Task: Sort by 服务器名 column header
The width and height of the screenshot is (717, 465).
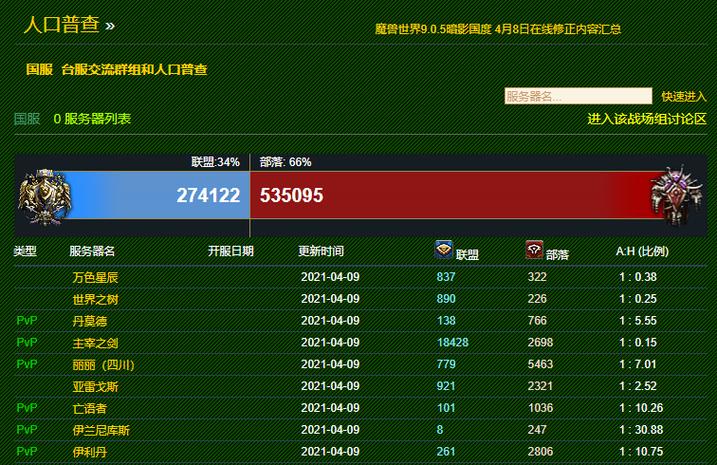Action: 92,251
